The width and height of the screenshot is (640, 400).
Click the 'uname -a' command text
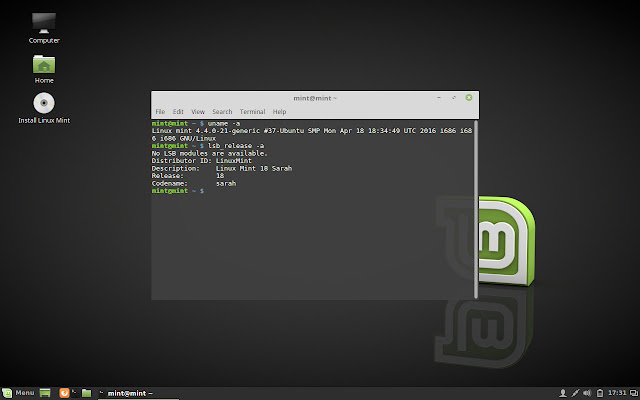click(x=224, y=123)
